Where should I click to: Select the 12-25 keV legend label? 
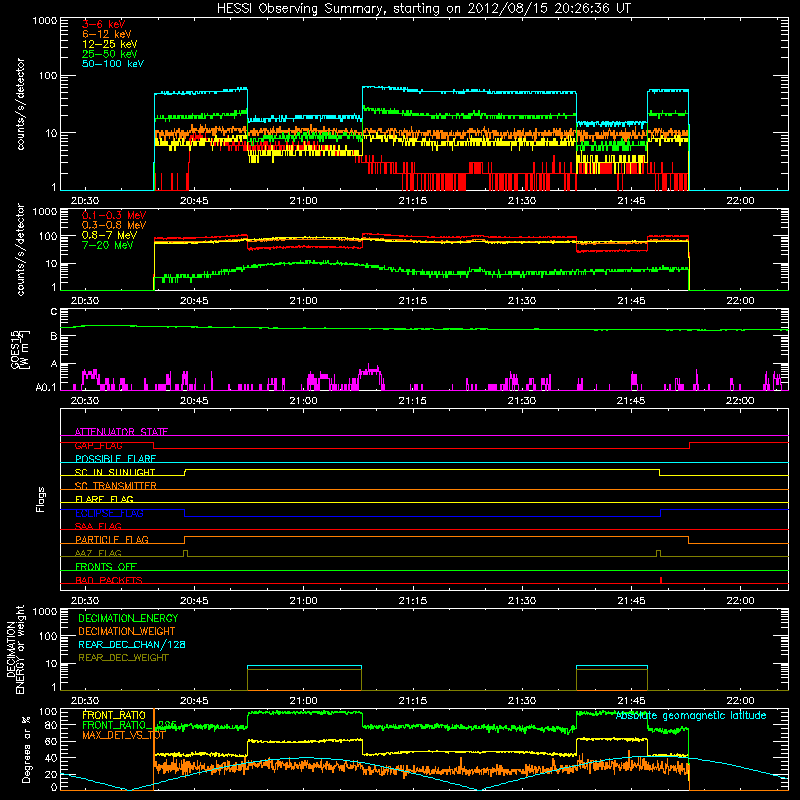tap(110, 44)
